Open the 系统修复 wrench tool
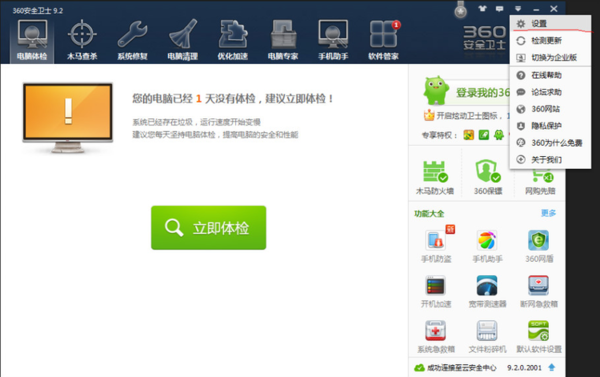Viewport: 600px width, 377px height. (x=132, y=41)
